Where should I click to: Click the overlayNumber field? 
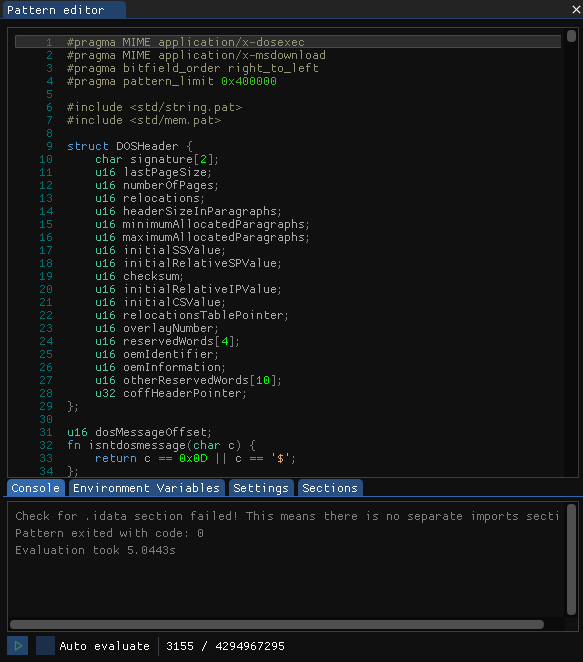tap(157, 328)
